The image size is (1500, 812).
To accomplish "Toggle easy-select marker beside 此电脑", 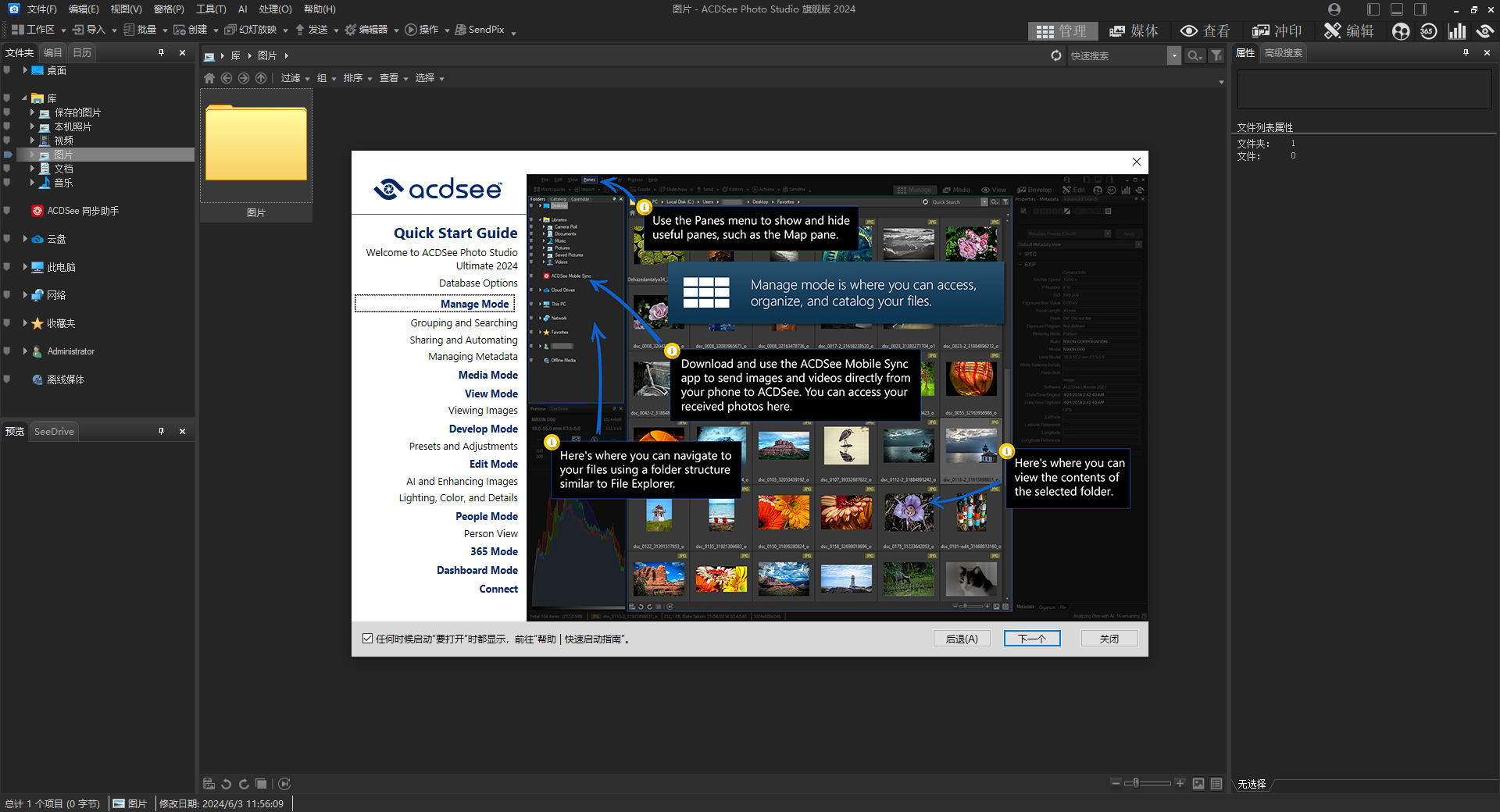I will (x=7, y=267).
